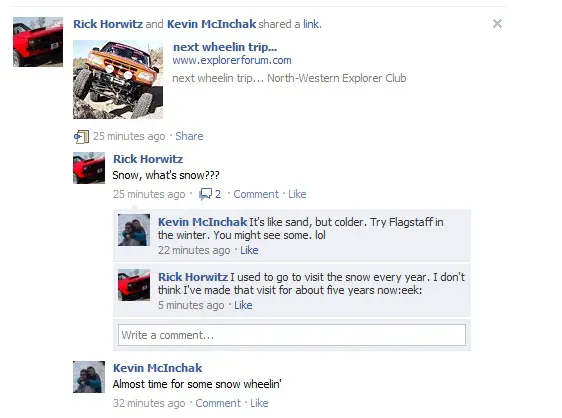This screenshot has width=562, height=418.
Task: Click the large red car profile picture
Action: (38, 42)
